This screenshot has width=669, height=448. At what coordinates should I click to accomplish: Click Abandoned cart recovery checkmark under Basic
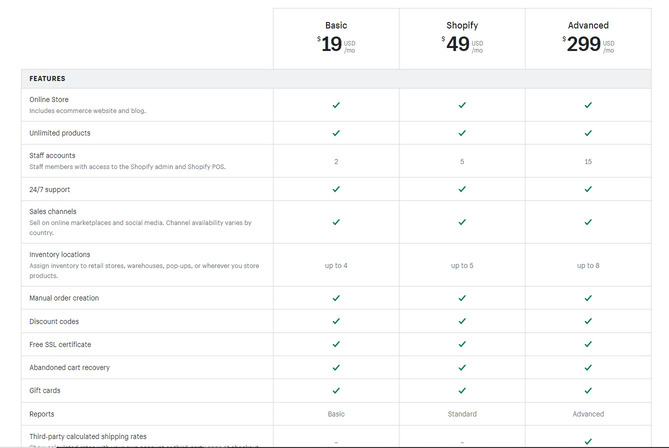click(x=336, y=367)
